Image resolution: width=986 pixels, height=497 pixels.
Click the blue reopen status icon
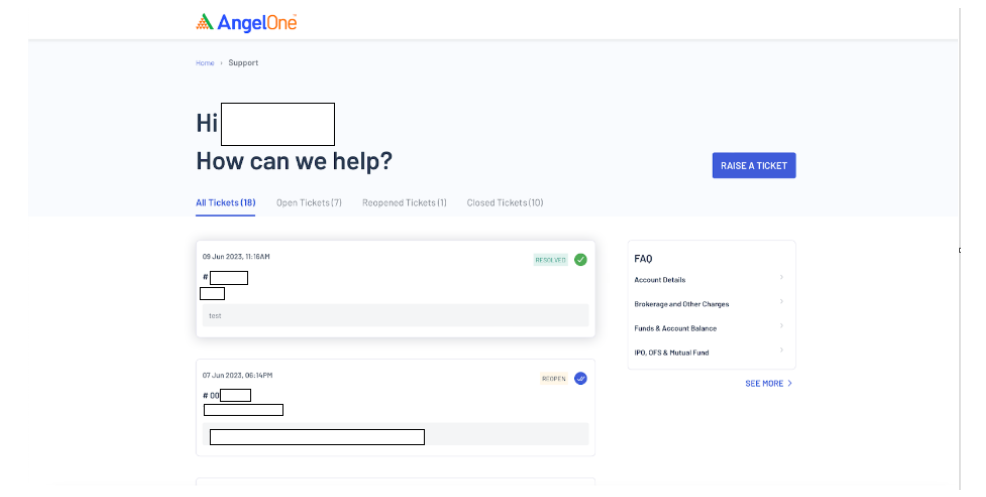coord(581,379)
